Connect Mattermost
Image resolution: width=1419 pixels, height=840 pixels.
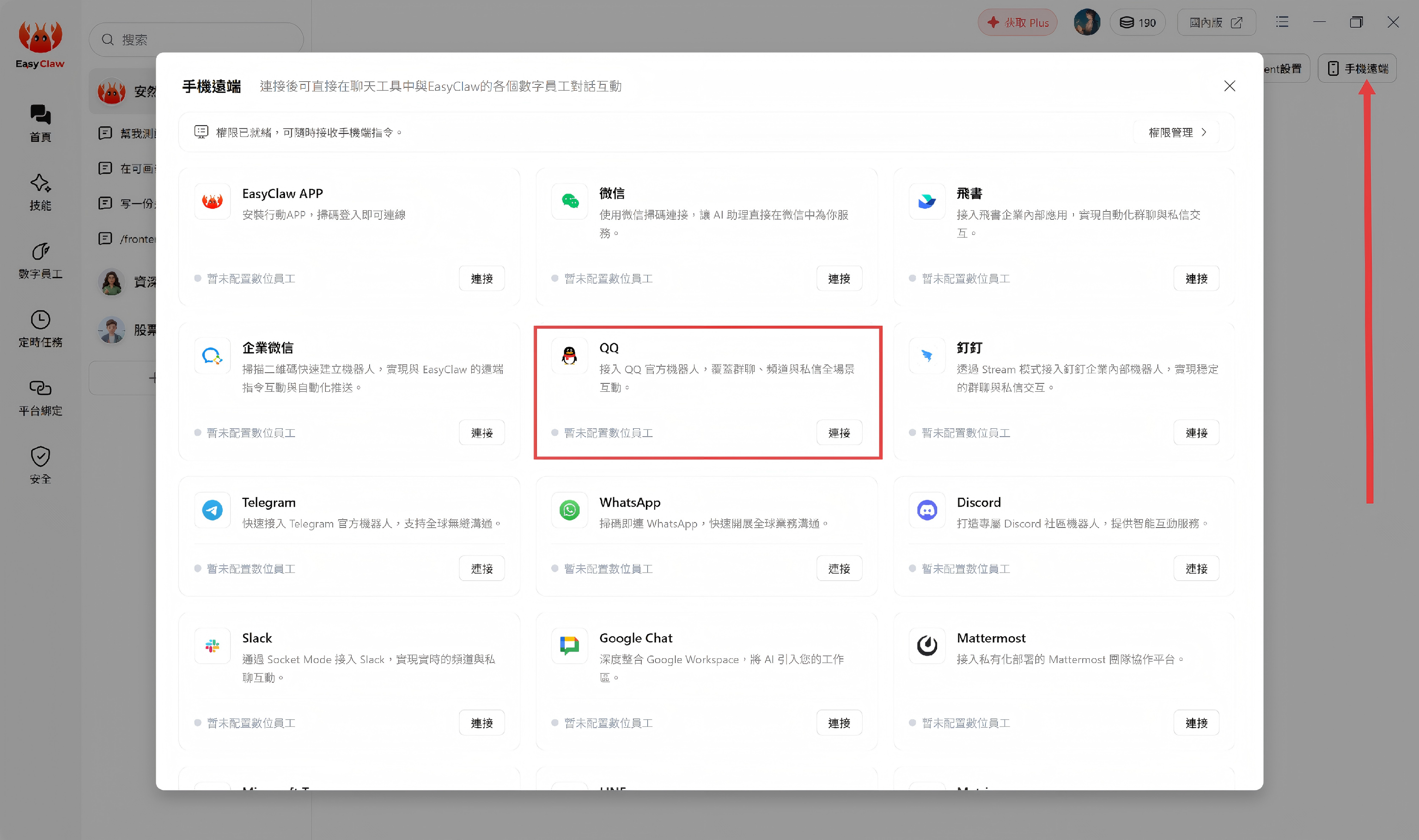click(1197, 724)
